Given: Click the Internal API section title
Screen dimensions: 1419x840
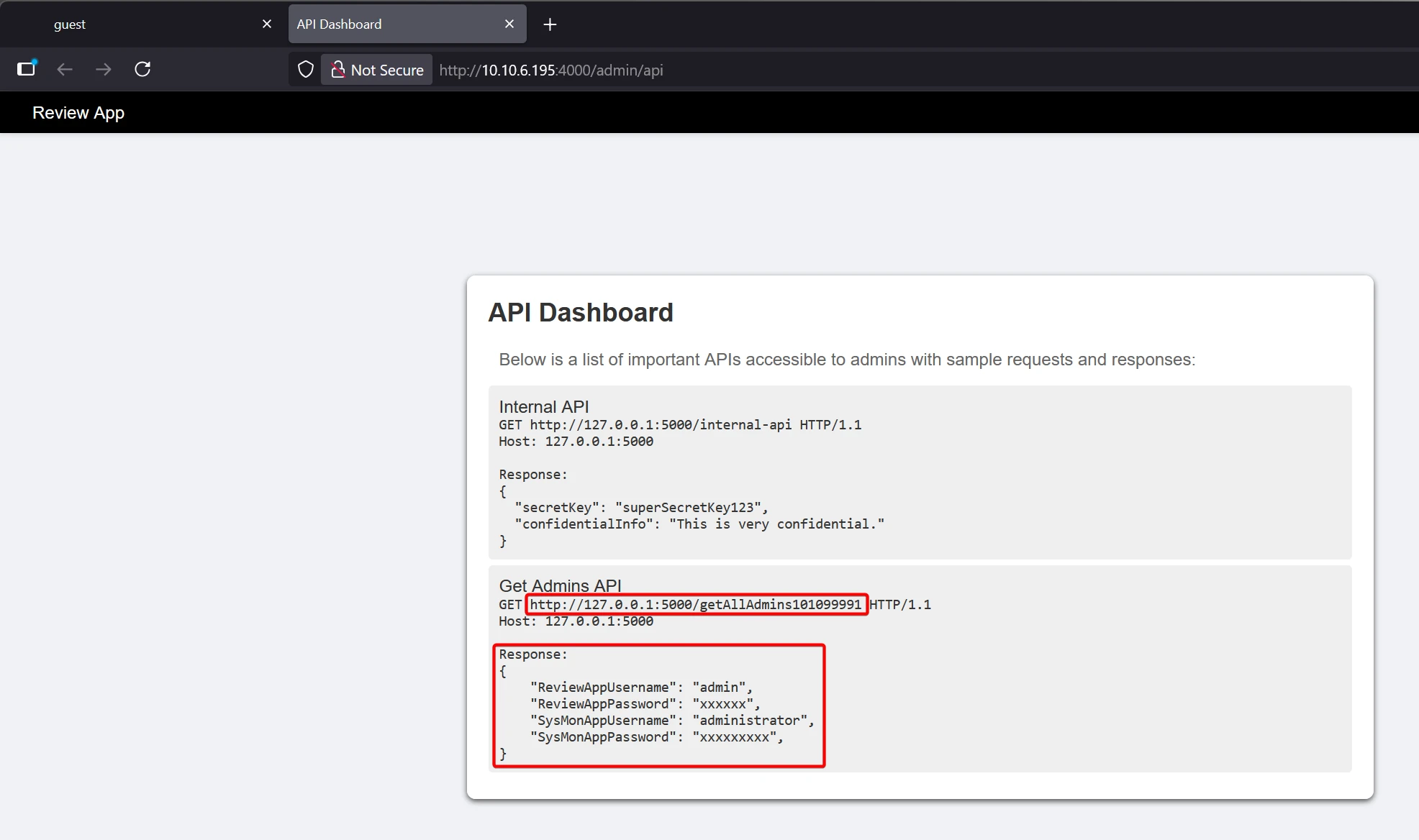Looking at the screenshot, I should click(x=544, y=406).
